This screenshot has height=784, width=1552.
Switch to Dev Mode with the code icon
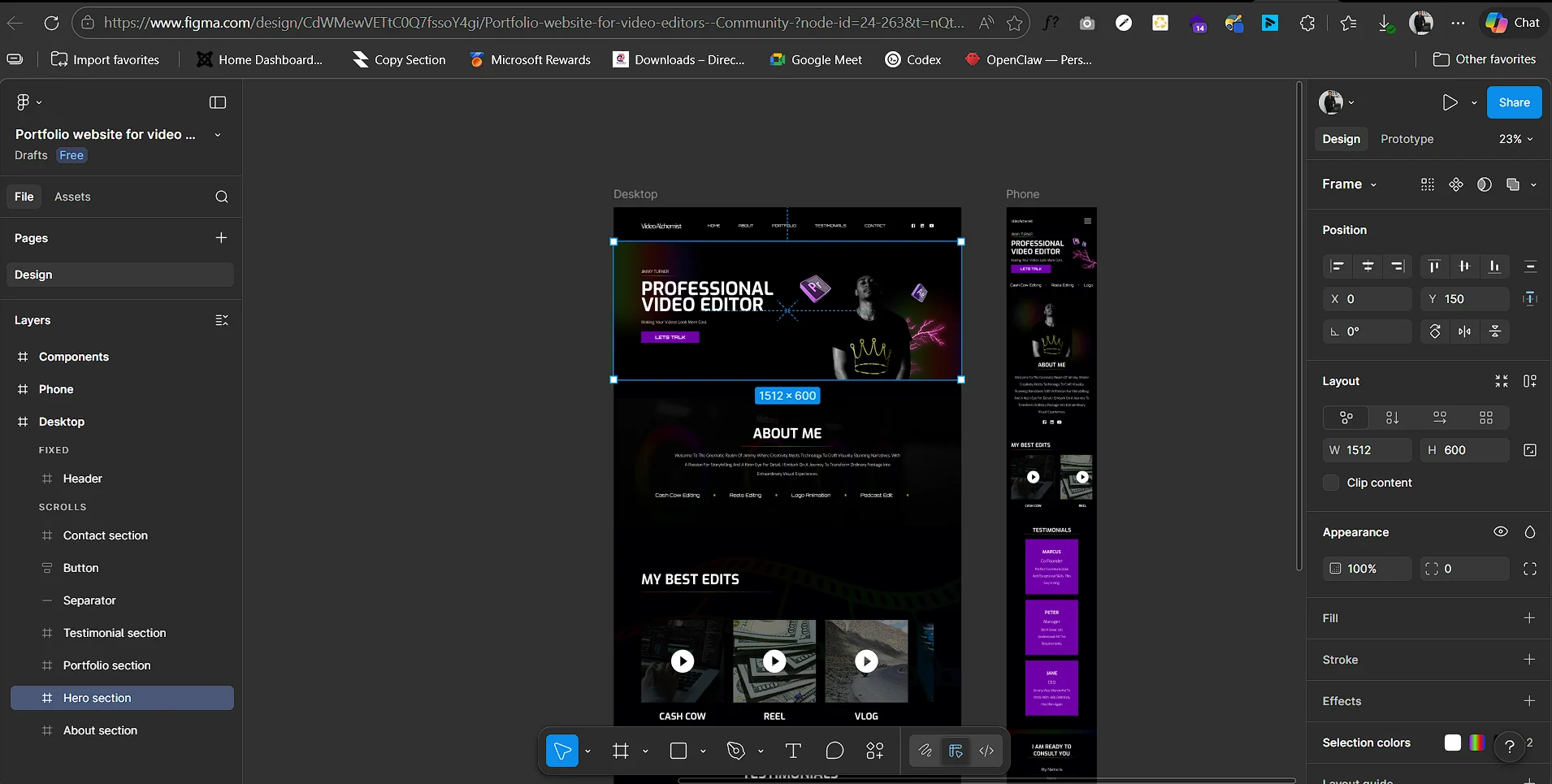point(987,751)
